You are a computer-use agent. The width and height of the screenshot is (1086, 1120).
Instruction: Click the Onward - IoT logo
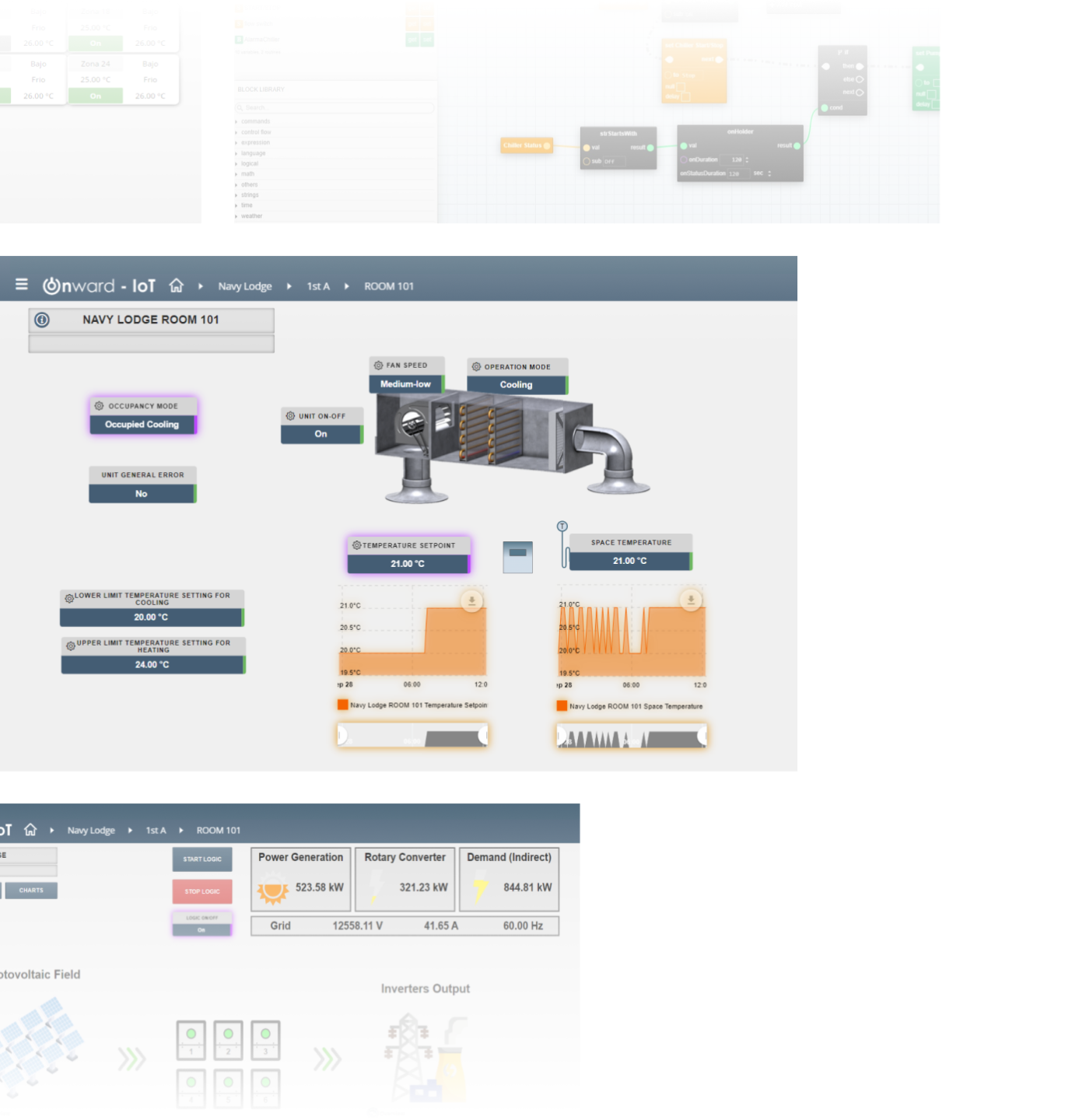pos(99,285)
